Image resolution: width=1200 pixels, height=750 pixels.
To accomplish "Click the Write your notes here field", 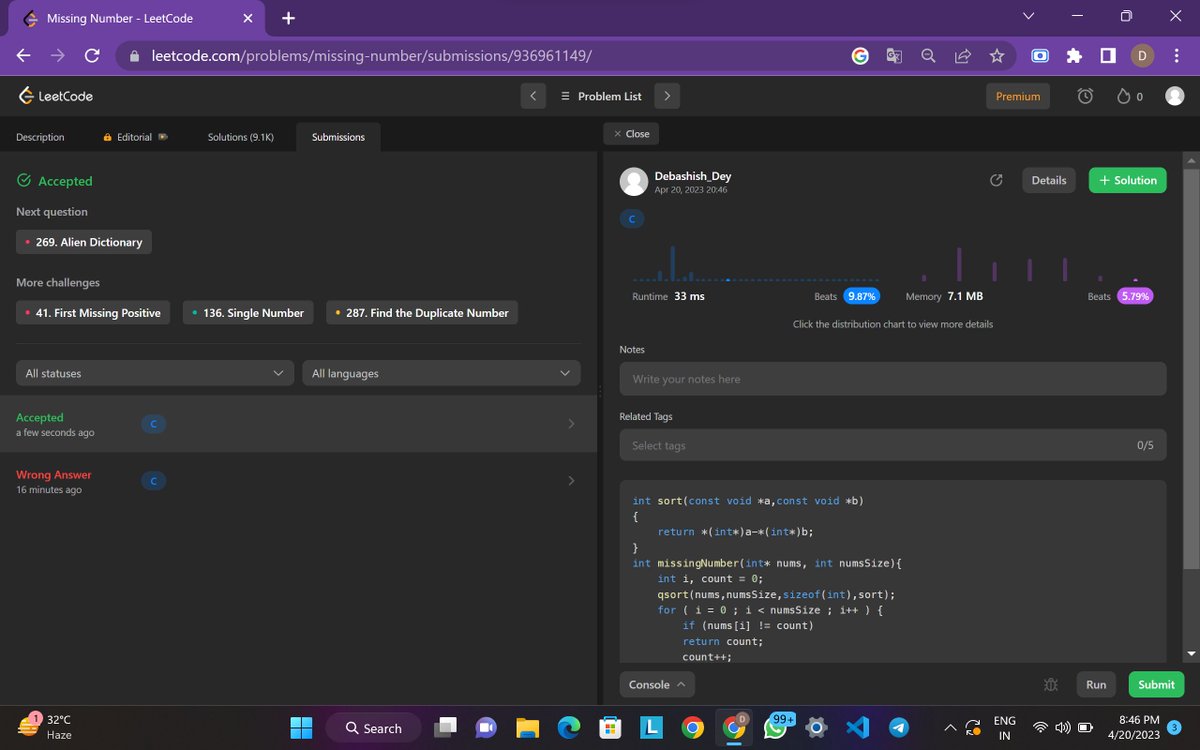I will pos(893,379).
